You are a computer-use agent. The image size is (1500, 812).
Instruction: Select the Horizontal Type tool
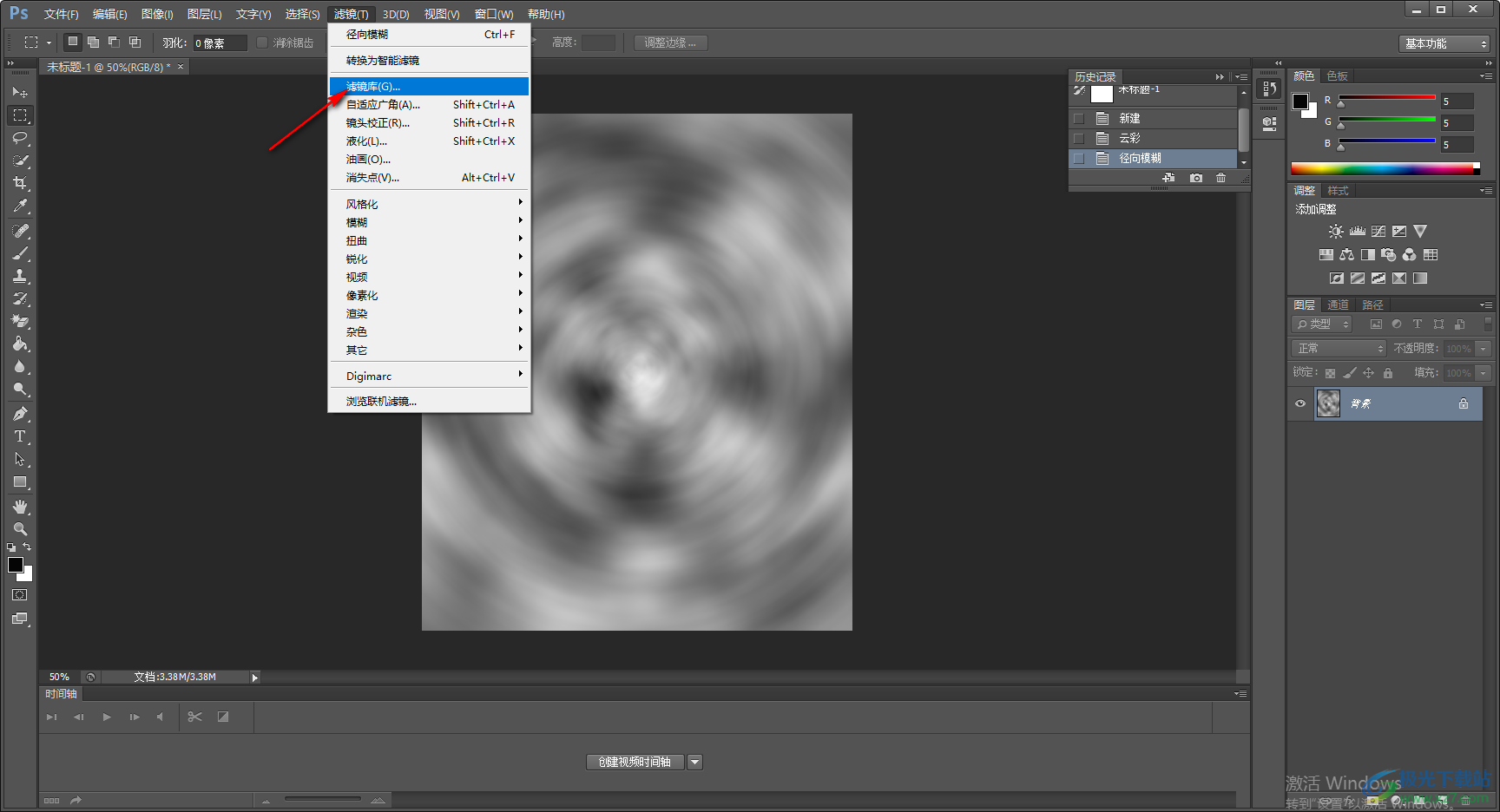pyautogui.click(x=20, y=436)
